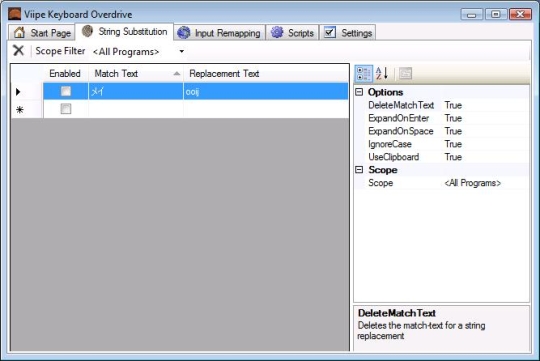Click the True value of DeleteMatchText

pyautogui.click(x=453, y=105)
